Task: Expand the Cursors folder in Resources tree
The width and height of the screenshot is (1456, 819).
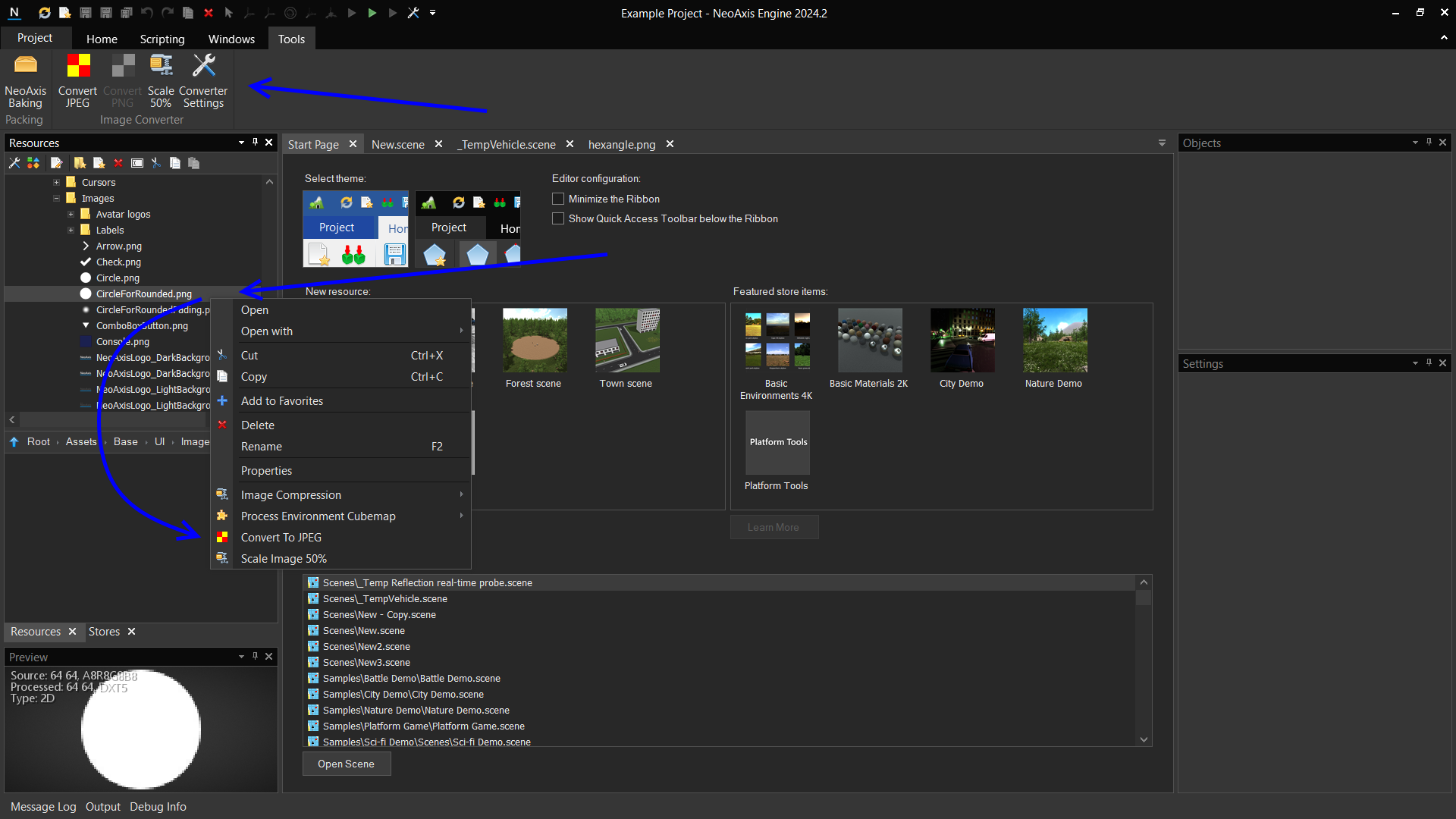Action: click(55, 182)
